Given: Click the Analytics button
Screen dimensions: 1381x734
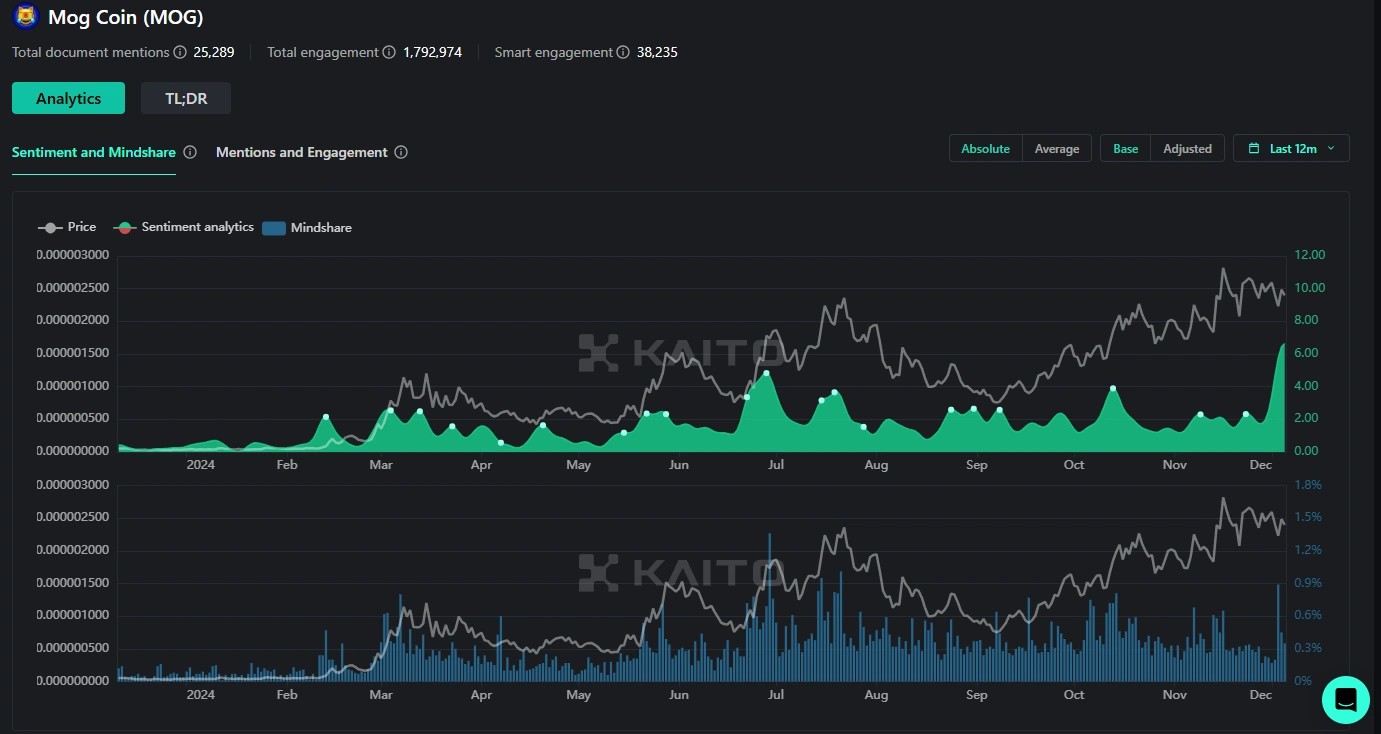Looking at the screenshot, I should [x=68, y=98].
